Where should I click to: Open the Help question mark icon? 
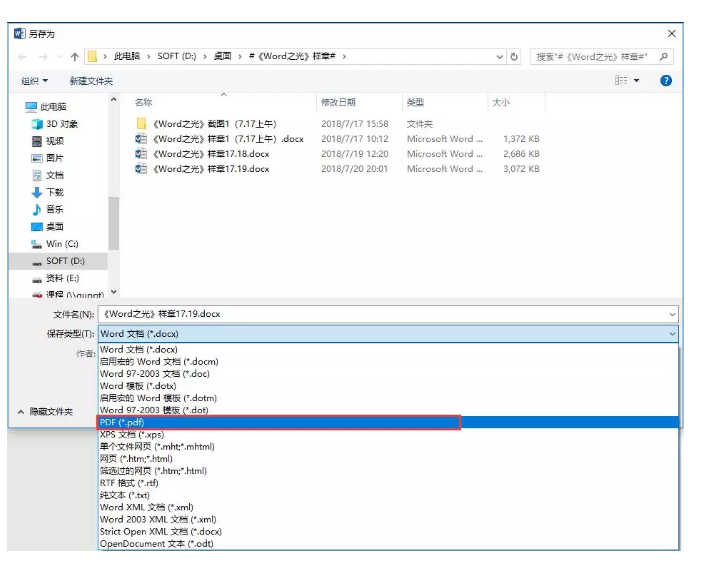tap(666, 81)
